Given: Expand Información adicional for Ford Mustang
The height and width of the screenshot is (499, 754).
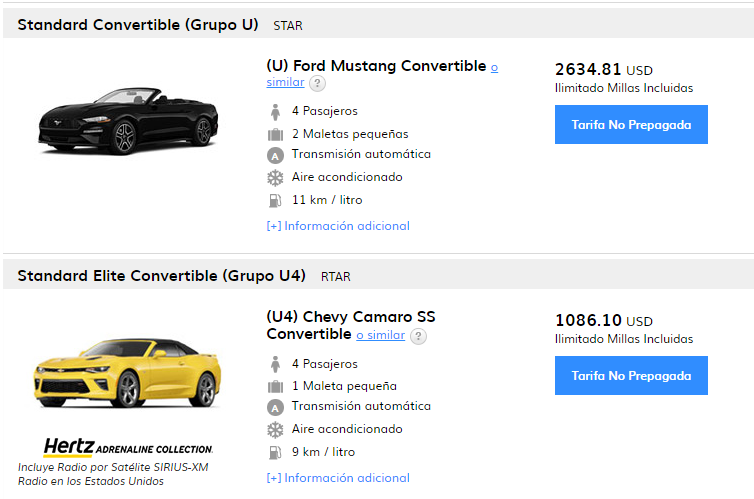Looking at the screenshot, I should pyautogui.click(x=338, y=226).
